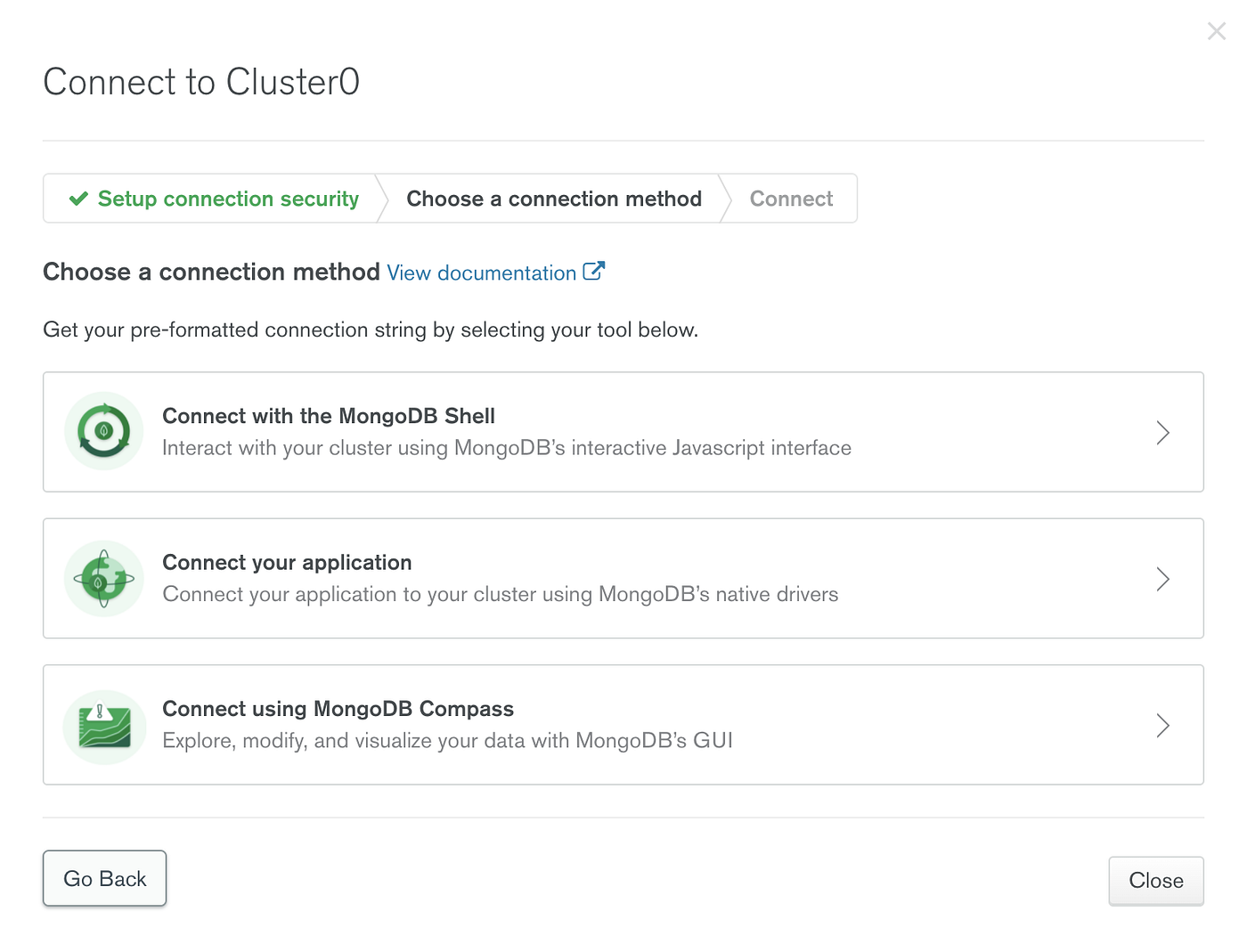Select the MongoDB Shell circular icon
Screen dimensions: 1247x952
coord(103,431)
